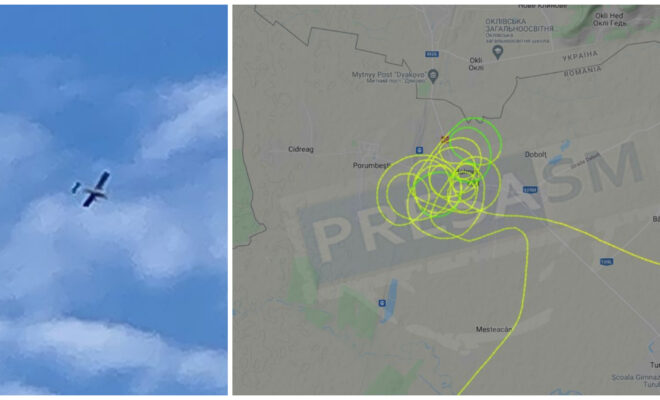The image size is (660, 400).
Task: Click the blue road shield north of Dyakovo
Action: coord(431,54)
